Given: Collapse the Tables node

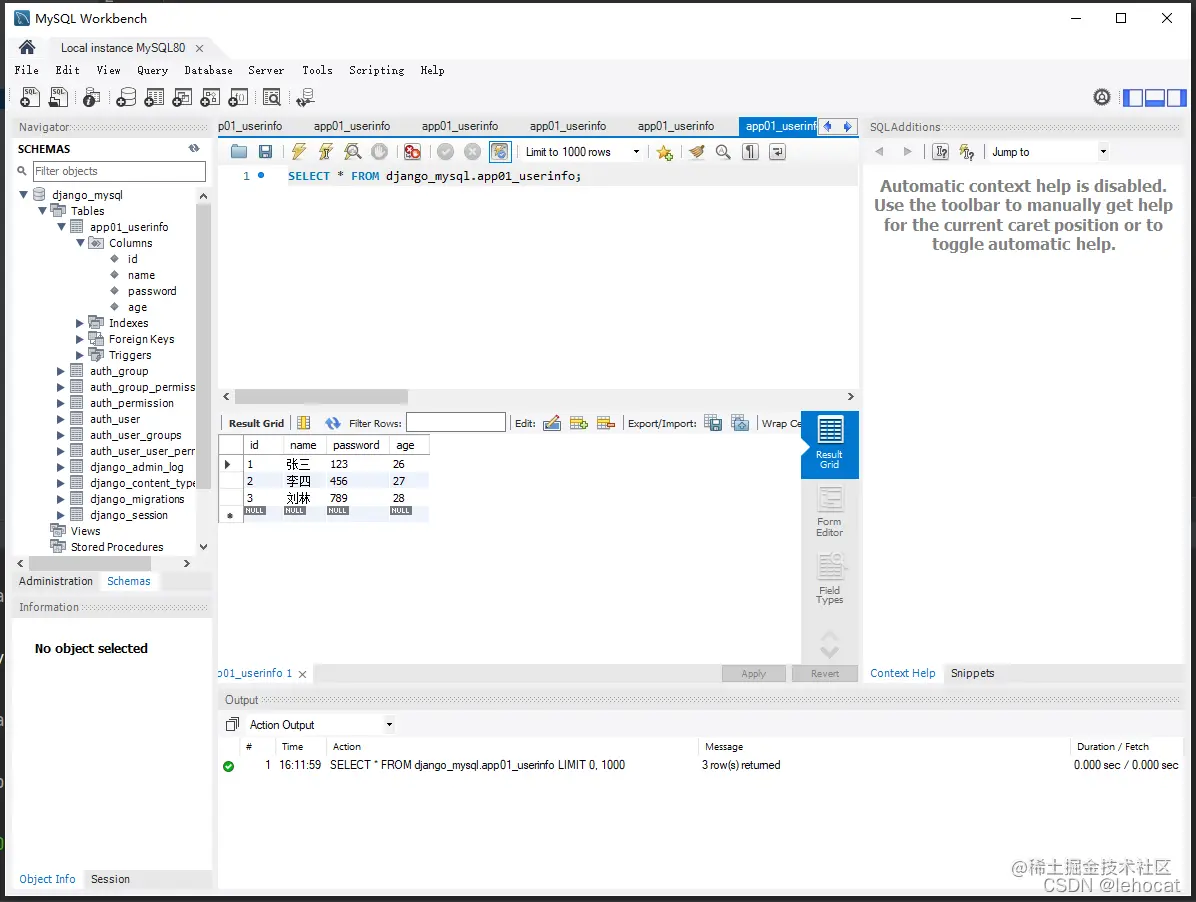Looking at the screenshot, I should click(x=43, y=210).
